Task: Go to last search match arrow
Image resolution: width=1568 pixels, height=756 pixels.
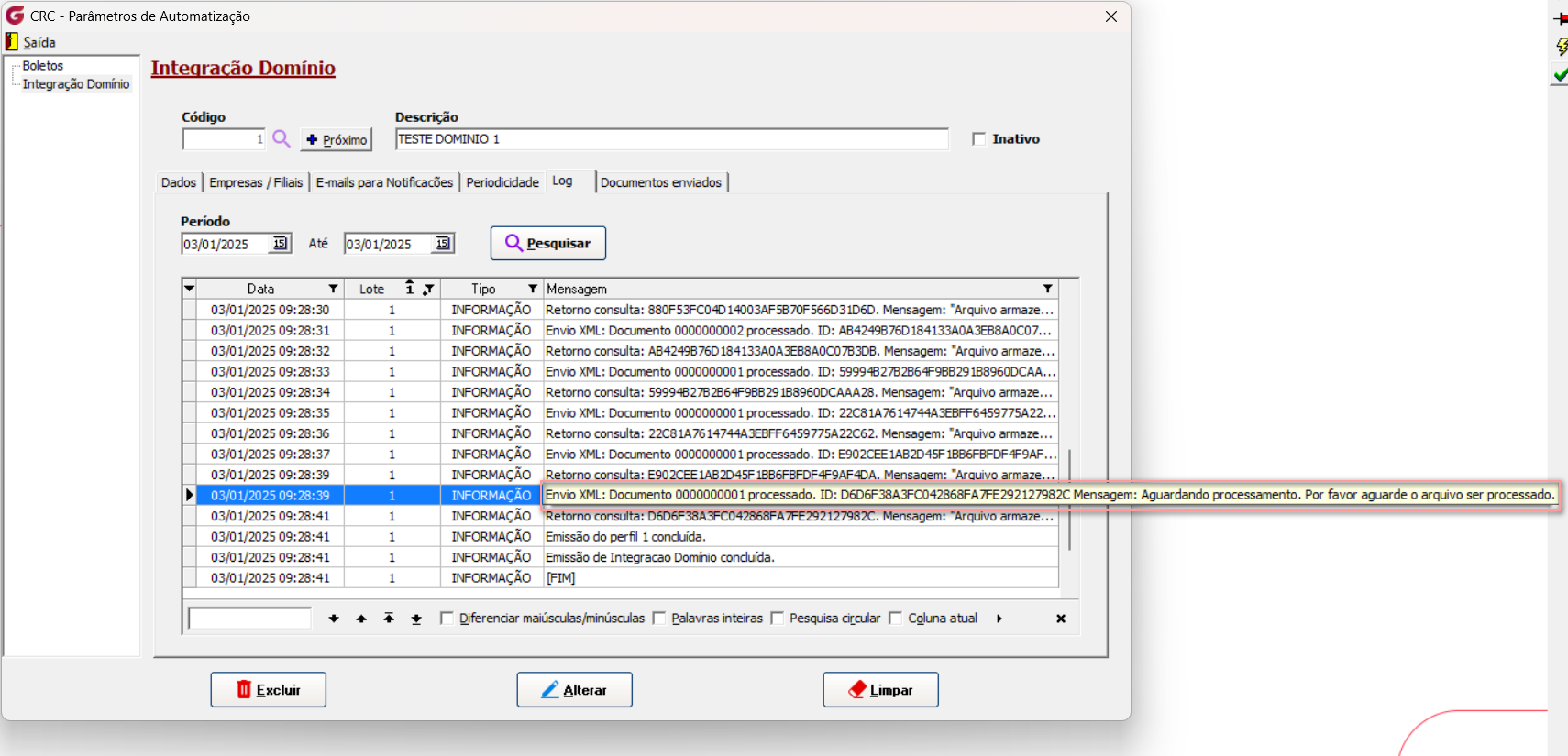Action: tap(416, 619)
